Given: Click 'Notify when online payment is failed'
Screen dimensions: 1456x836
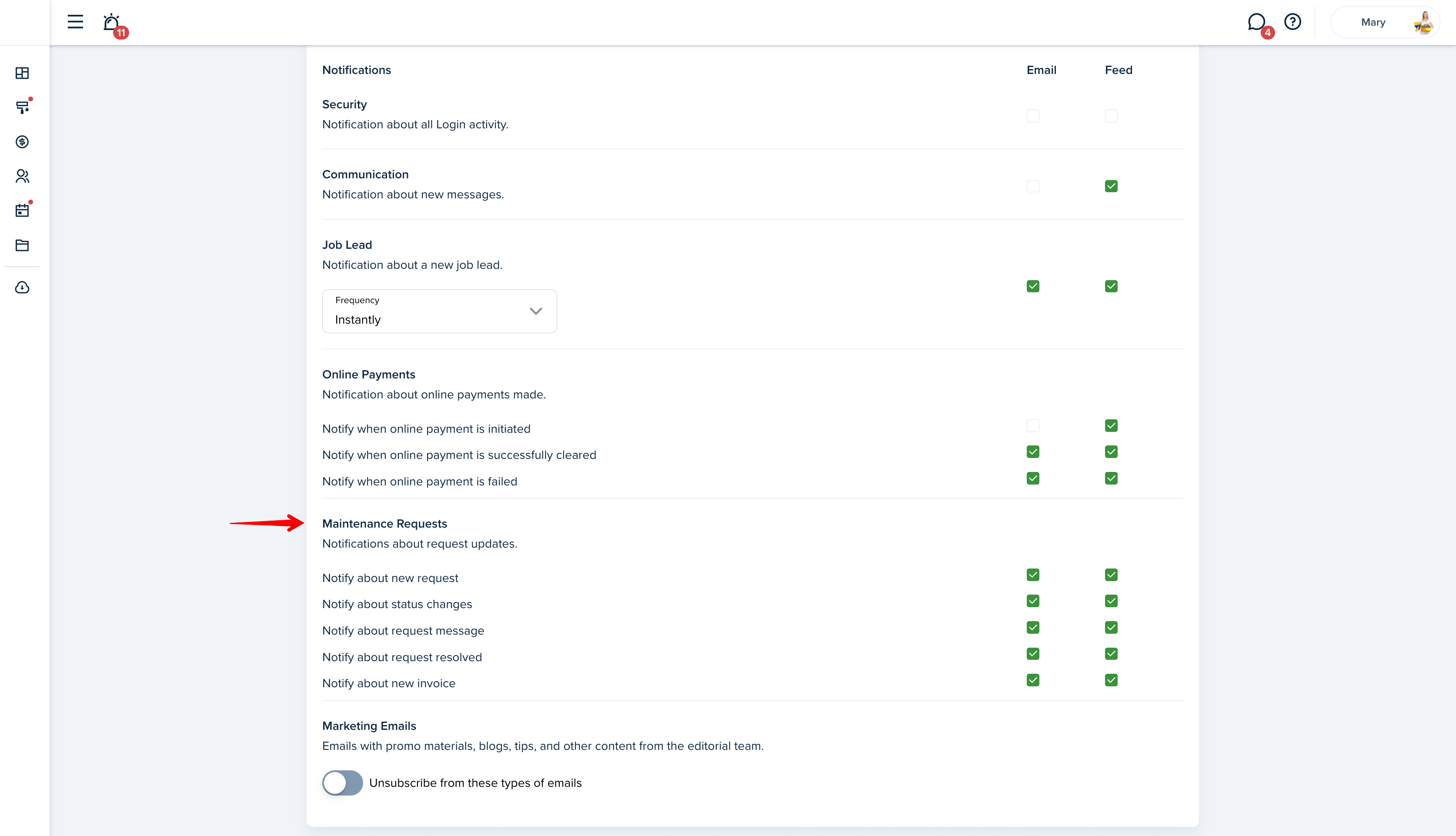Looking at the screenshot, I should coord(420,481).
